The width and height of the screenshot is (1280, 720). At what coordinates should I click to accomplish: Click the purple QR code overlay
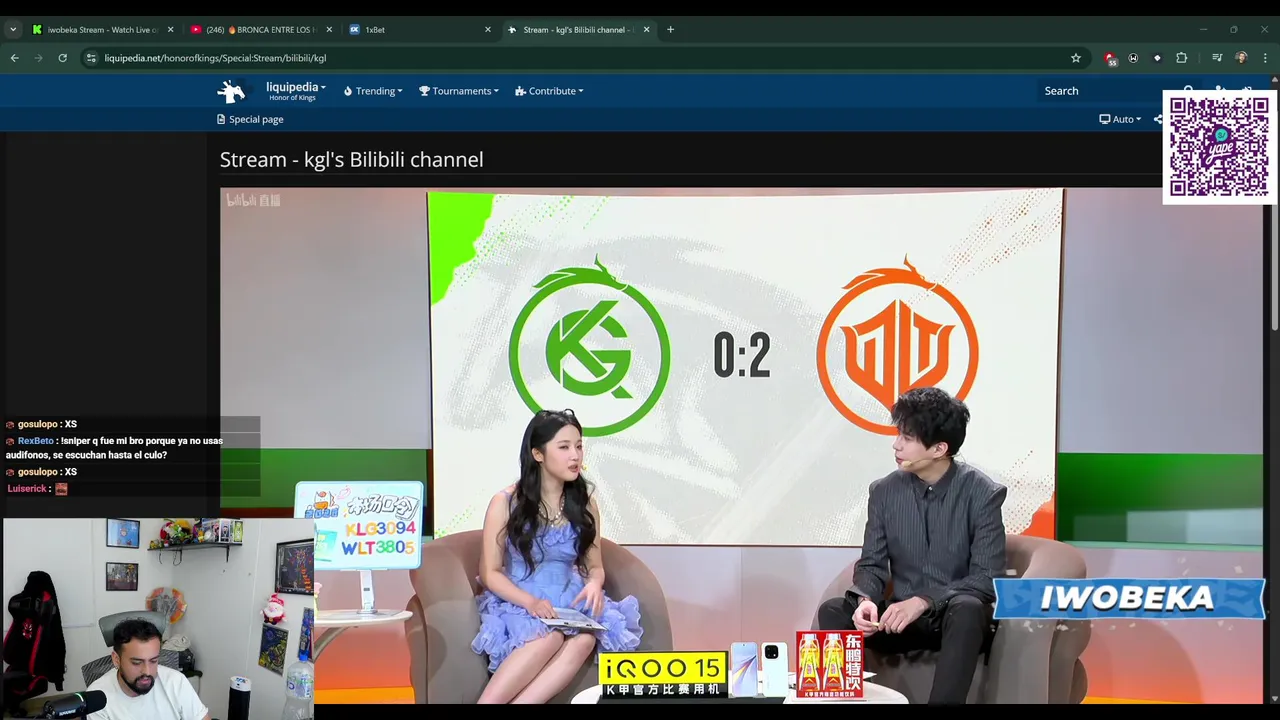tap(1219, 147)
